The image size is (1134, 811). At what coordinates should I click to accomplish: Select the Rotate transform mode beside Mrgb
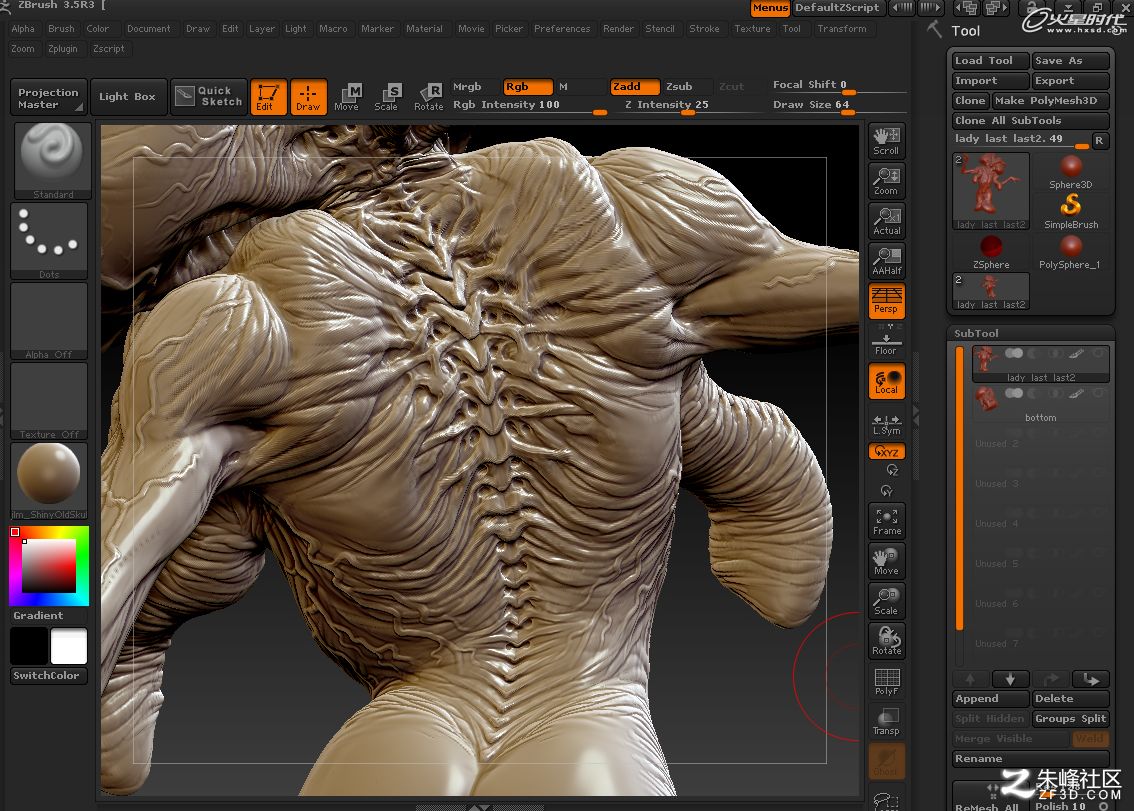(428, 97)
